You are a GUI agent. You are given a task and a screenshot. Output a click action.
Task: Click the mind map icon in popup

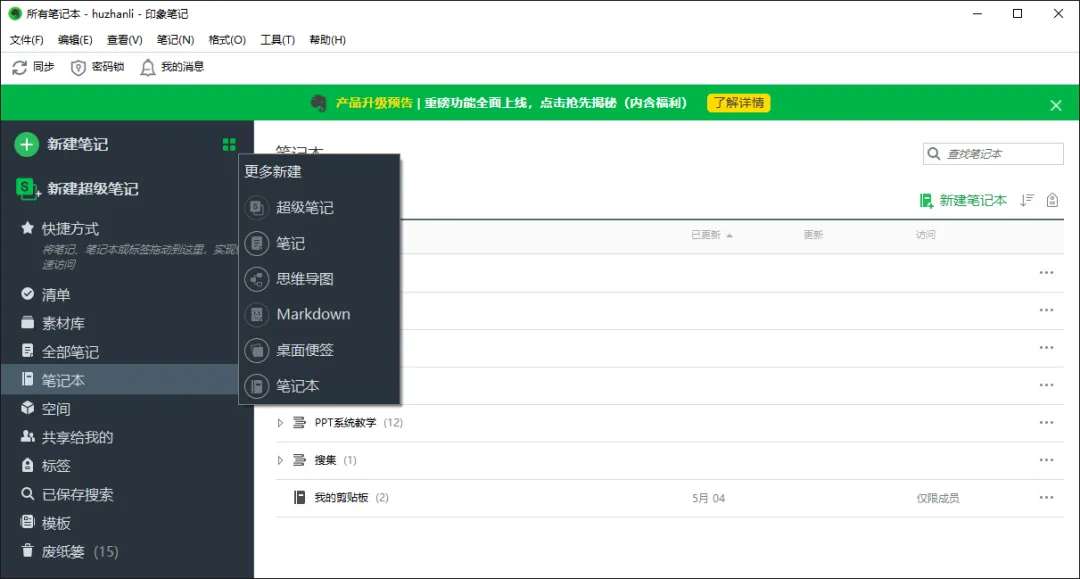256,279
